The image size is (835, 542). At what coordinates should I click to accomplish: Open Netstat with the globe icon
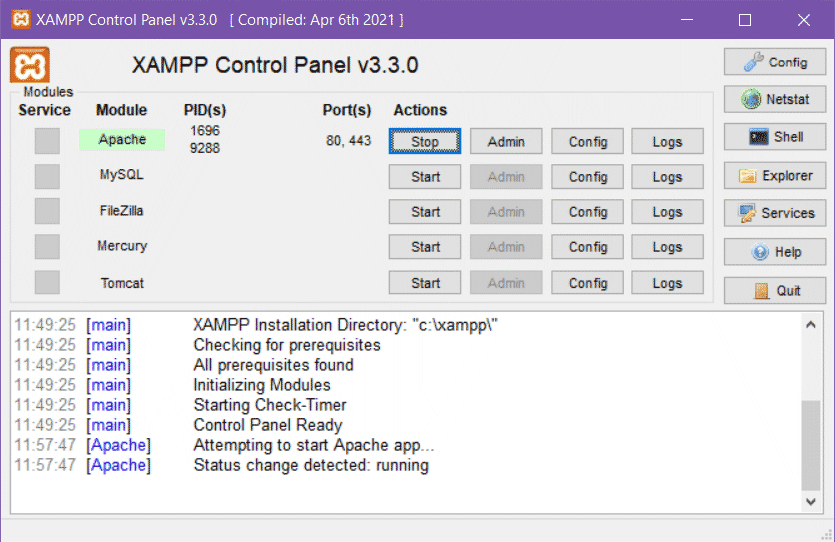pyautogui.click(x=775, y=100)
